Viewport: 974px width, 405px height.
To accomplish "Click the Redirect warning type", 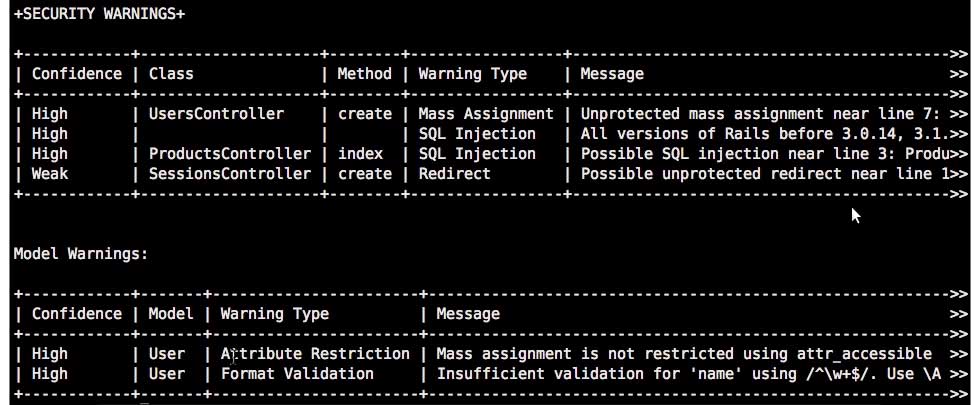I will tap(454, 173).
